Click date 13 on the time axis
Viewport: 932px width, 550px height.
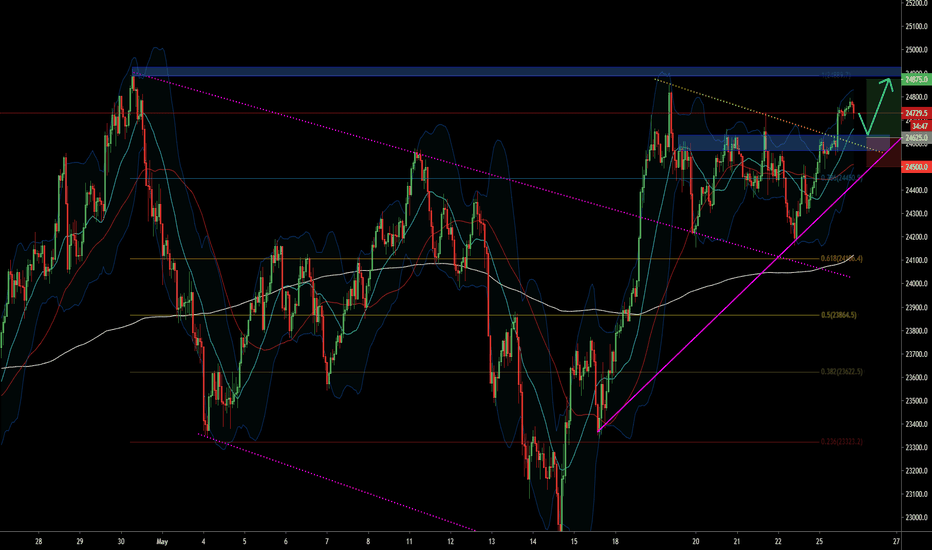click(492, 542)
